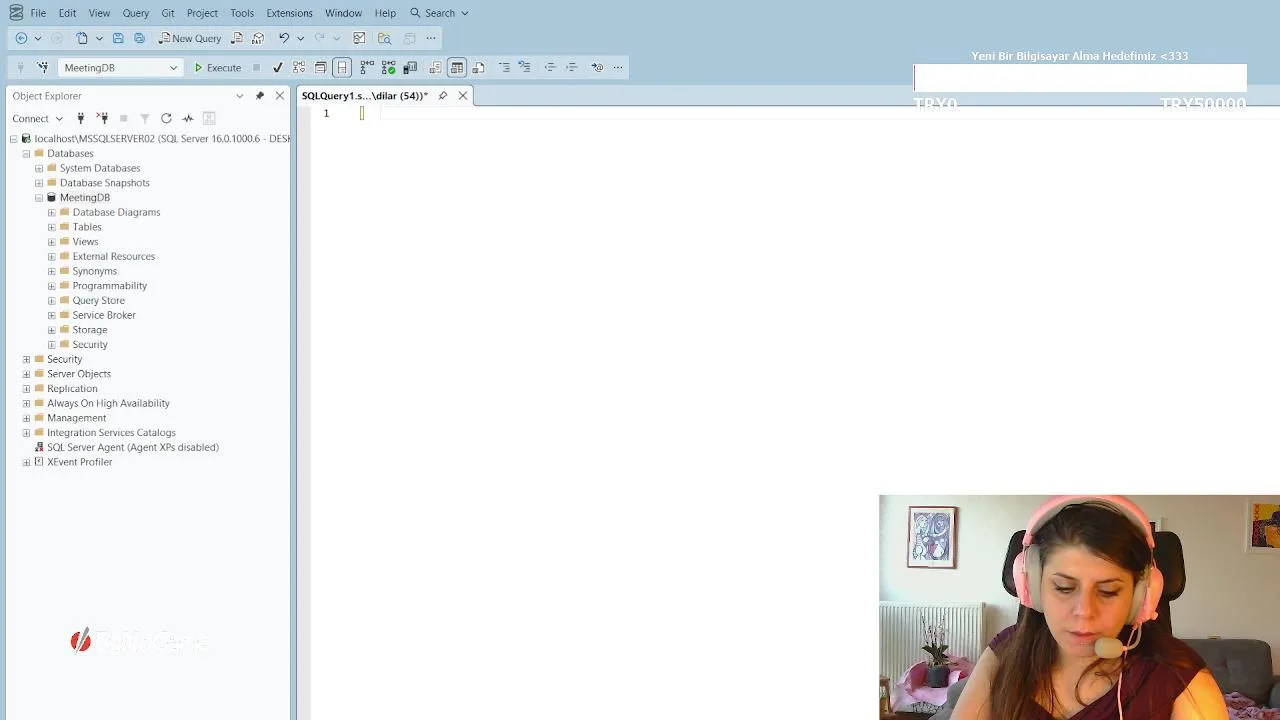Open the undo history dropdown arrow

pyautogui.click(x=300, y=38)
